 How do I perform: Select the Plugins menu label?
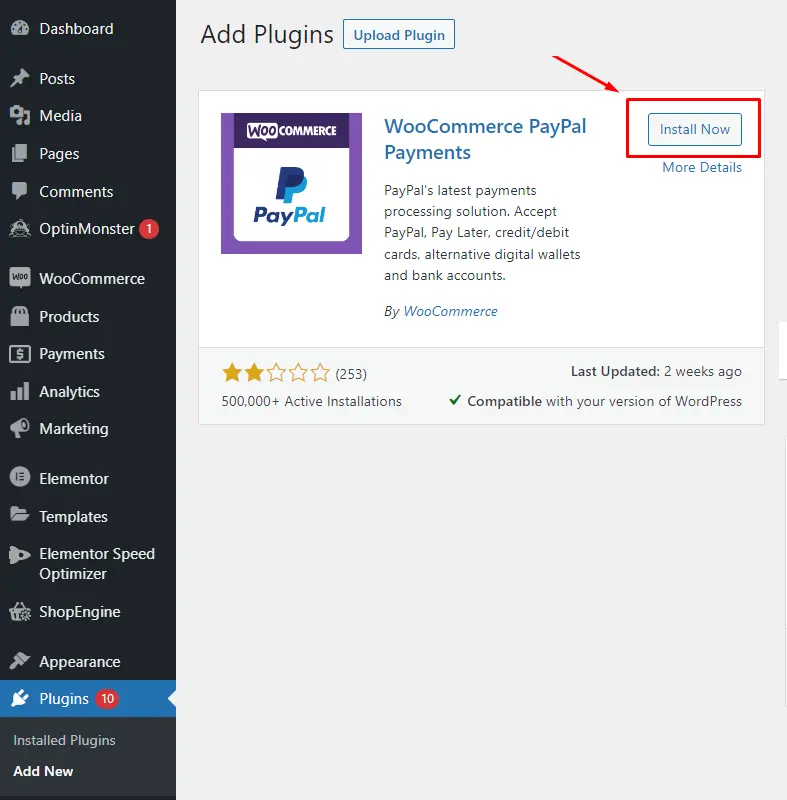pyautogui.click(x=64, y=698)
